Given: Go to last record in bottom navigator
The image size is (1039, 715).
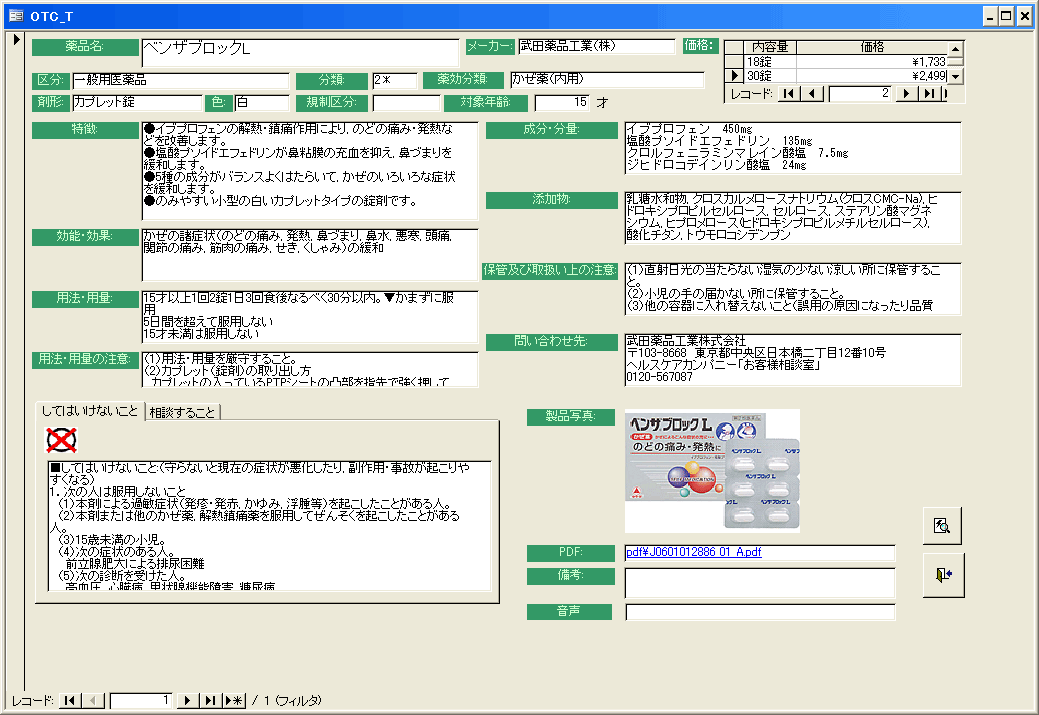Looking at the screenshot, I should click(210, 700).
